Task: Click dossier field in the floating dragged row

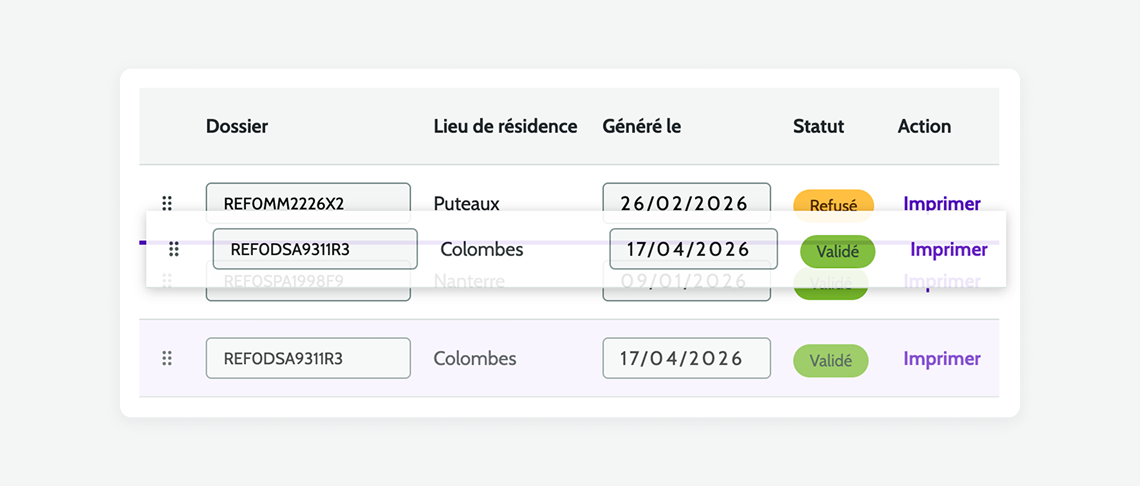Action: tap(315, 249)
